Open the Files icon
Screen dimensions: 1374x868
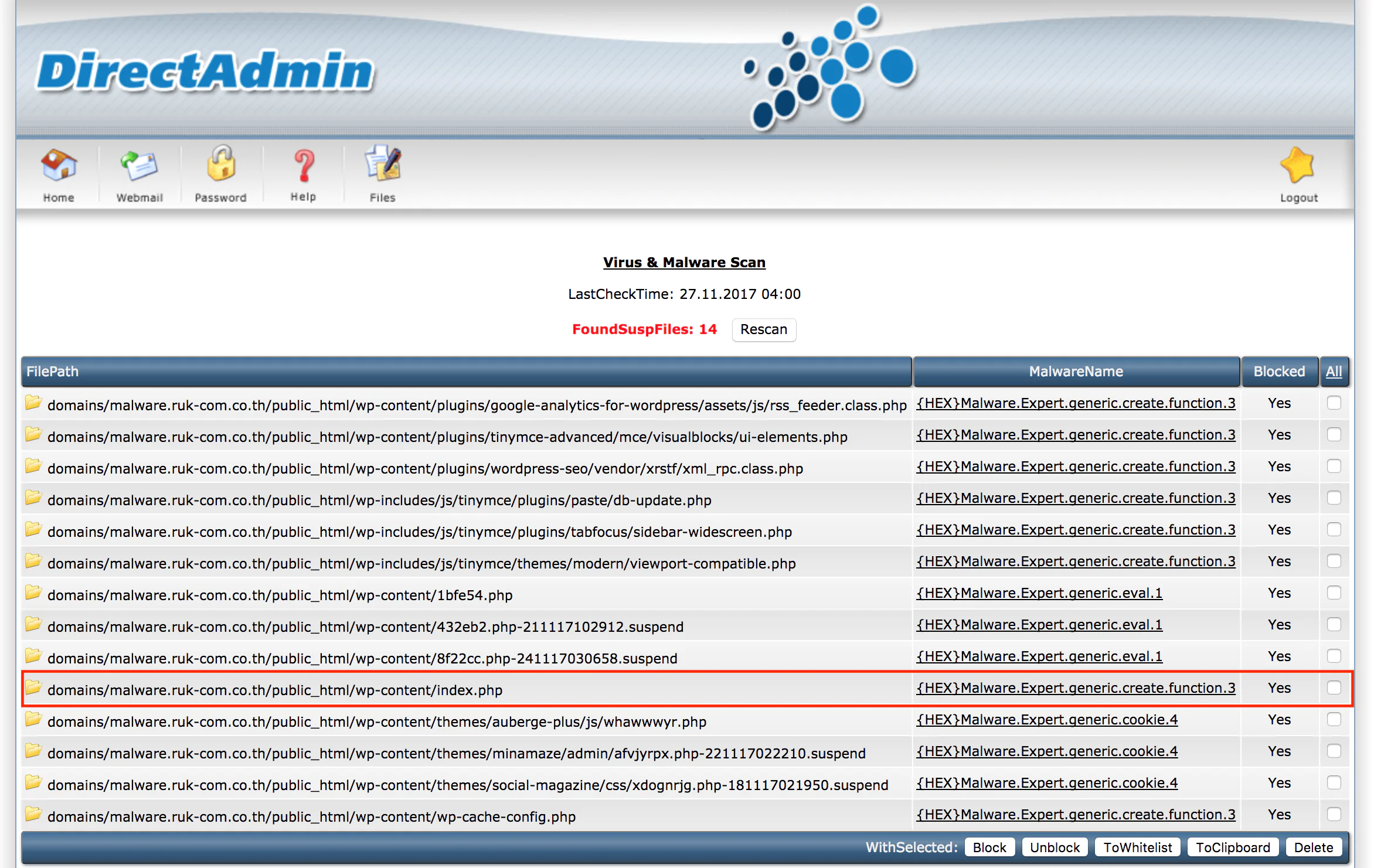click(x=383, y=164)
